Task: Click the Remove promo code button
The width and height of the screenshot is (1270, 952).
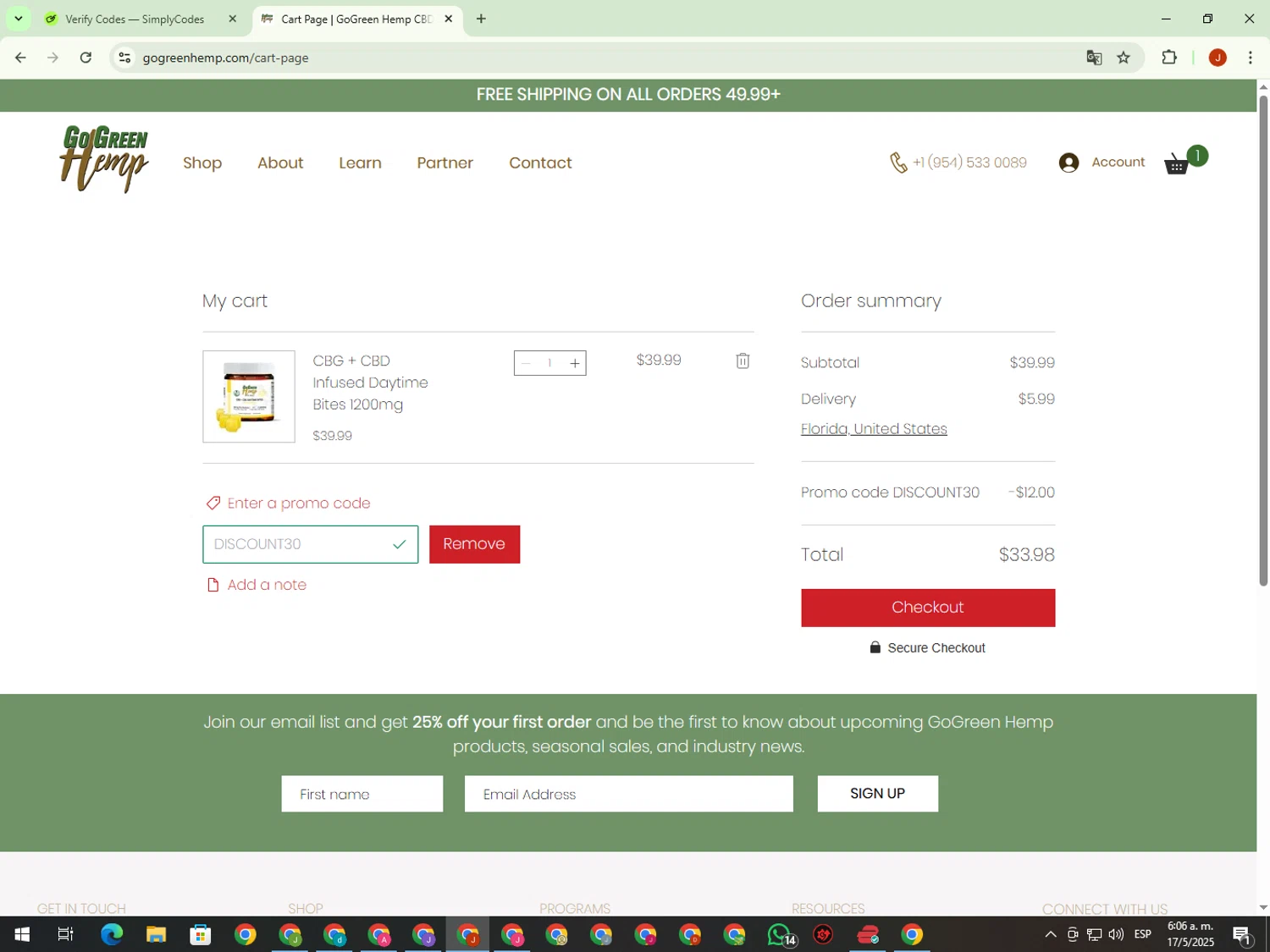Action: tap(474, 544)
